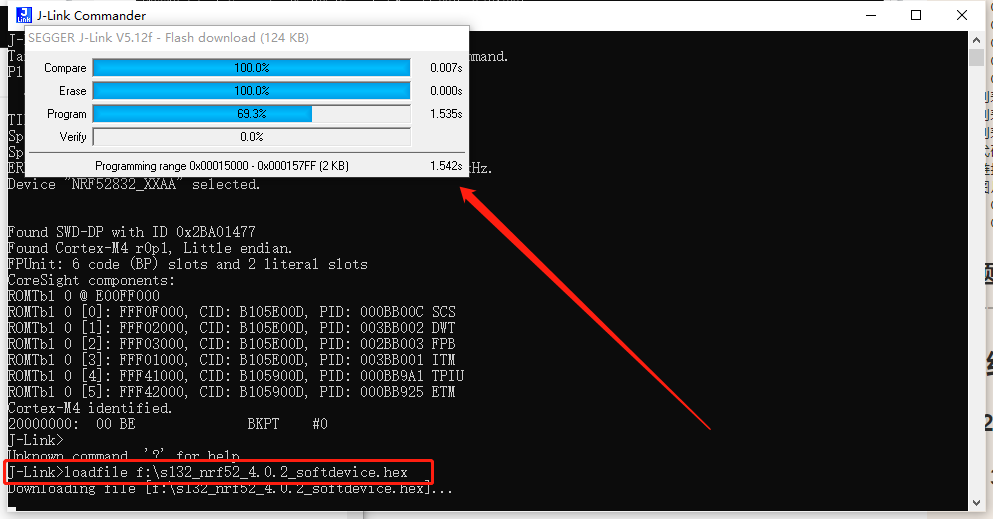Click the 20000000: 00 BE BKPT line
This screenshot has width=993, height=519.
[168, 424]
